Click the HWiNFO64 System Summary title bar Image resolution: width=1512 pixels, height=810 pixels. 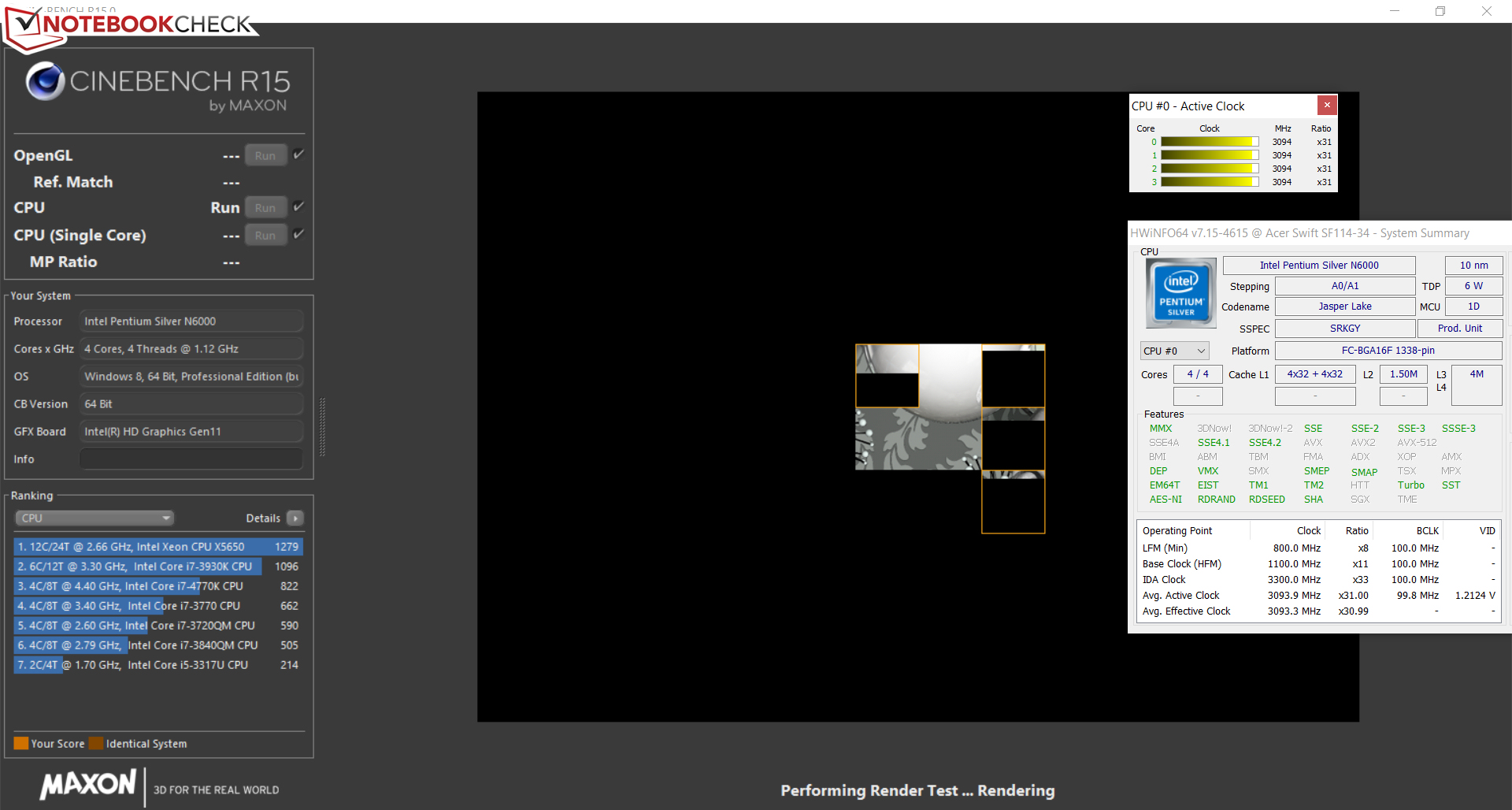1320,233
